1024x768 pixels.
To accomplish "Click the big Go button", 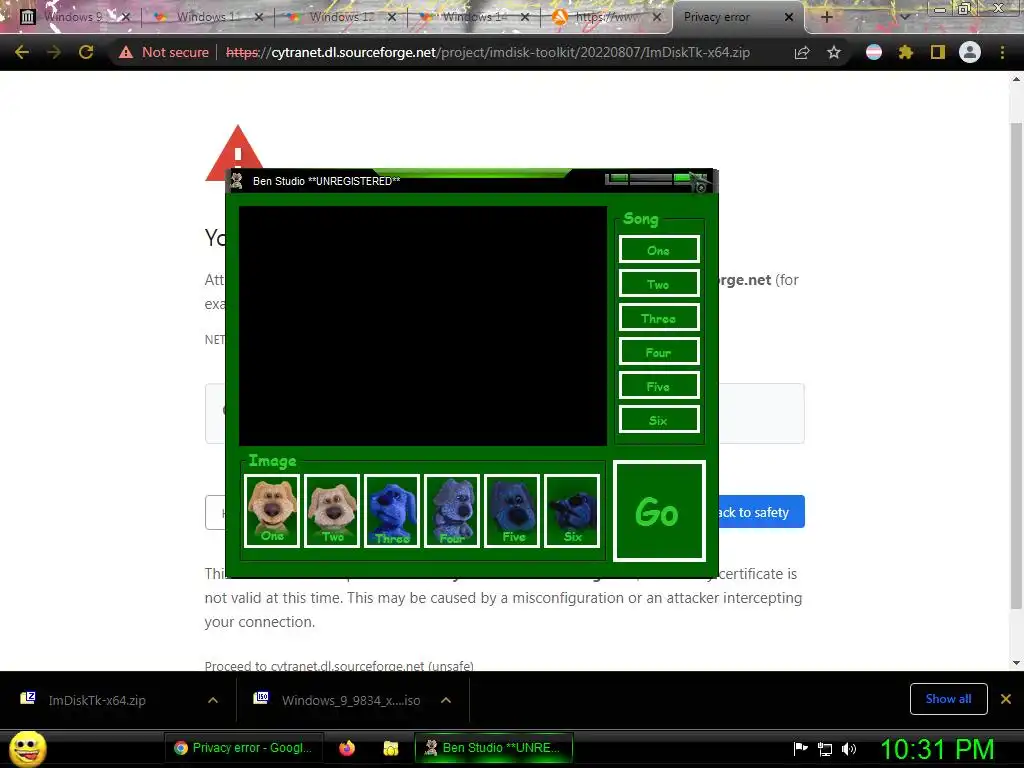I will pos(659,511).
